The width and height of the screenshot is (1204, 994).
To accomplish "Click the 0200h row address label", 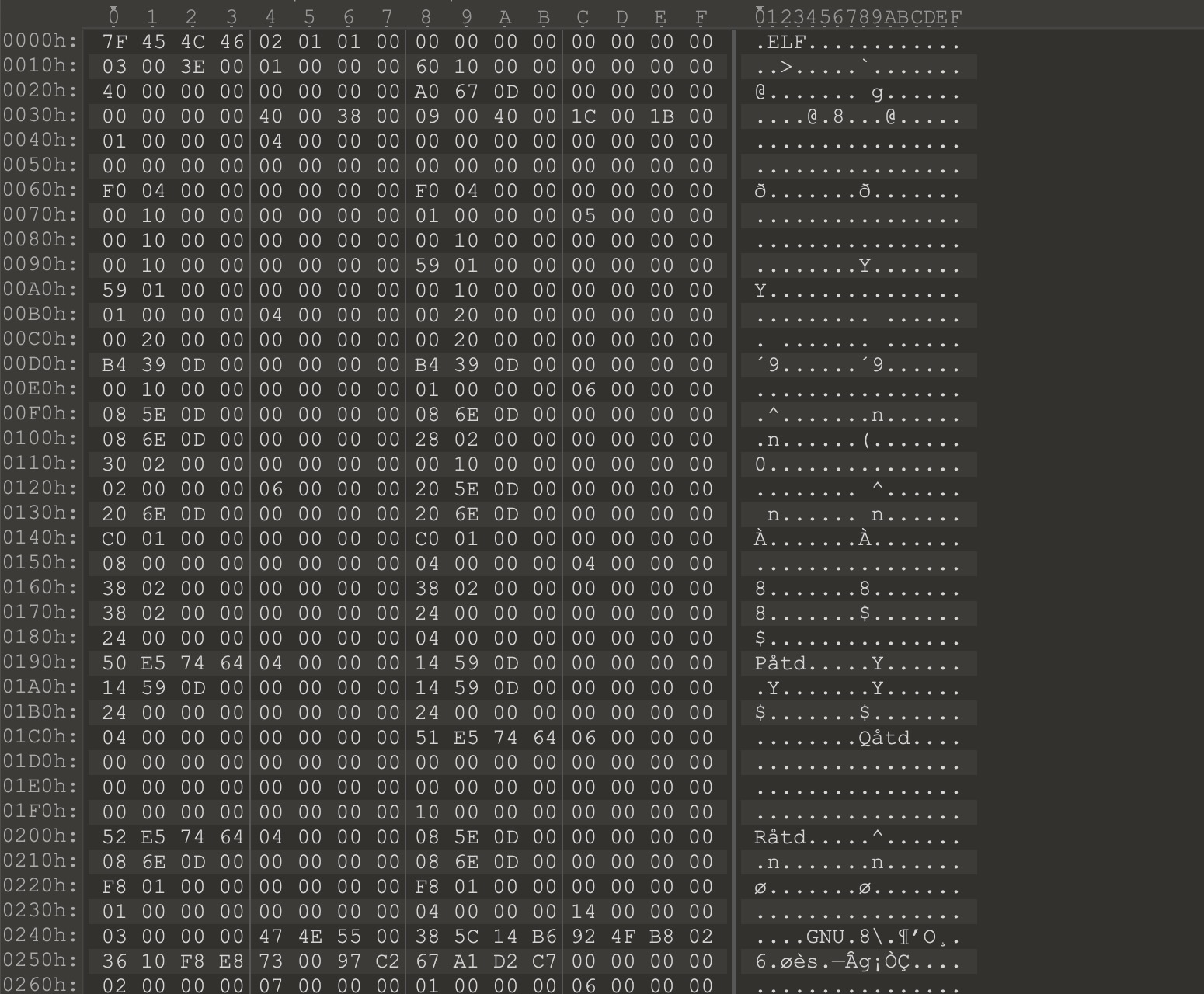I will click(40, 836).
